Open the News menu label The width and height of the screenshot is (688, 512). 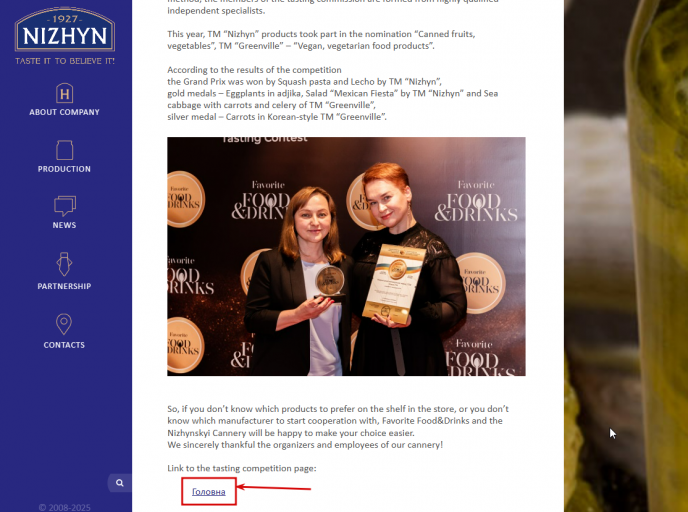[64, 225]
